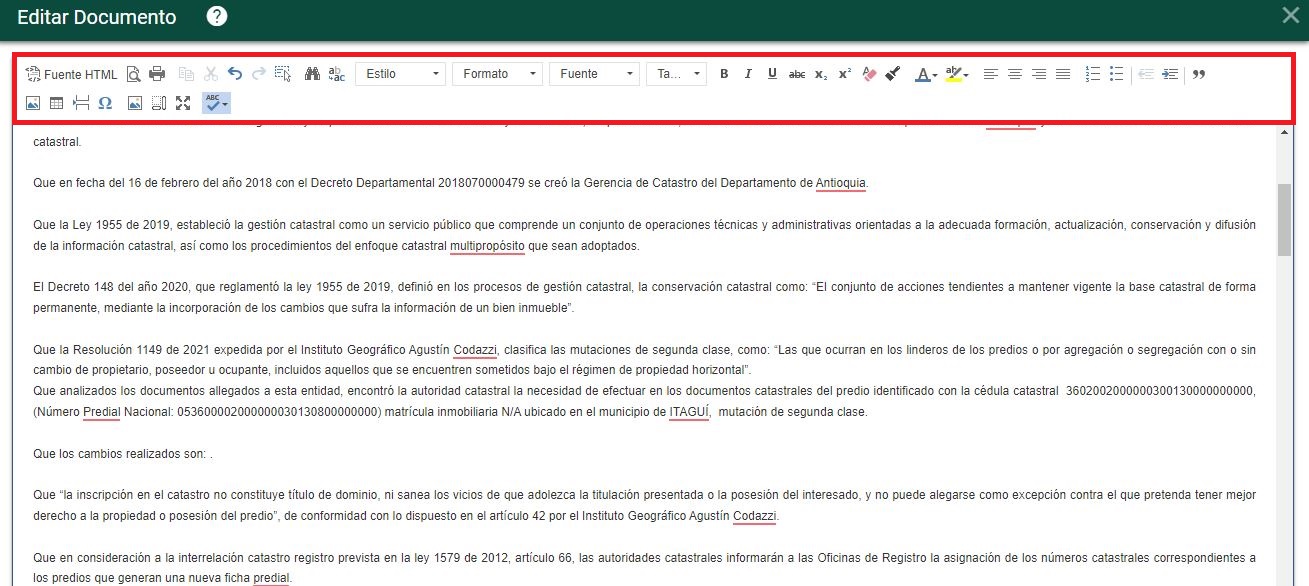The image size is (1309, 586).
Task: Toggle strikethrough formatting
Action: (797, 74)
